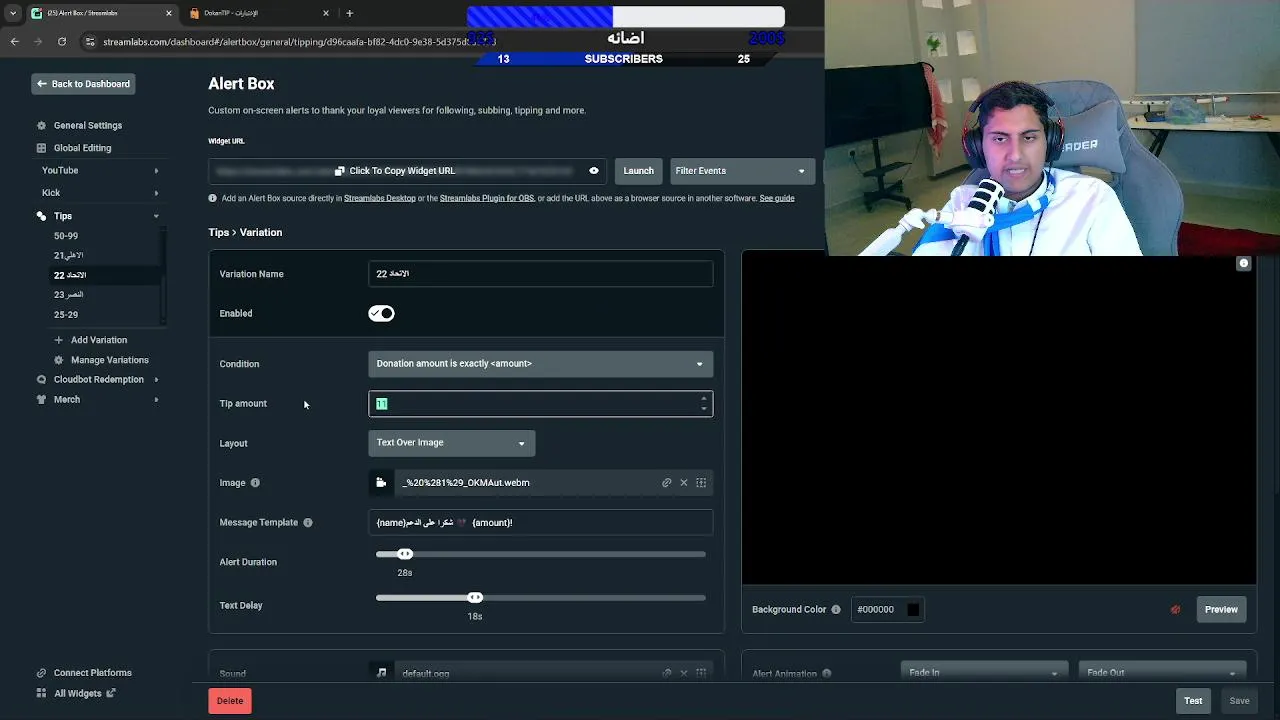Click the Background Color info icon
Screen dimensions: 1280x720
pyautogui.click(x=836, y=610)
